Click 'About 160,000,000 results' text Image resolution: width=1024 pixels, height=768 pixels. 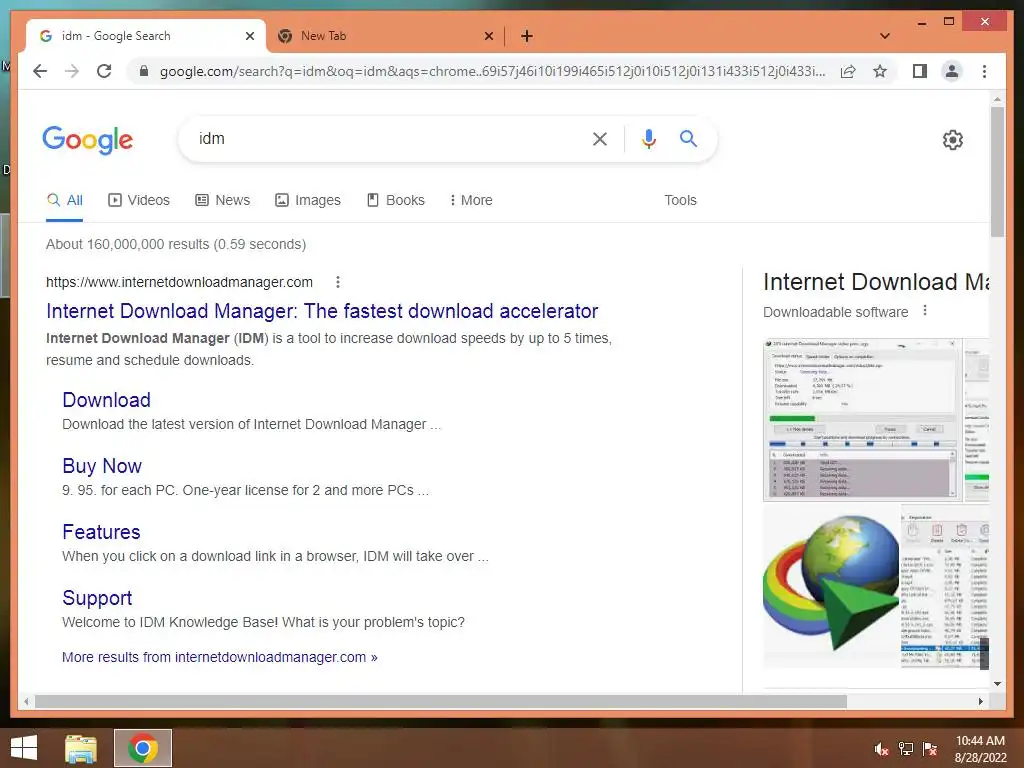pyautogui.click(x=176, y=244)
